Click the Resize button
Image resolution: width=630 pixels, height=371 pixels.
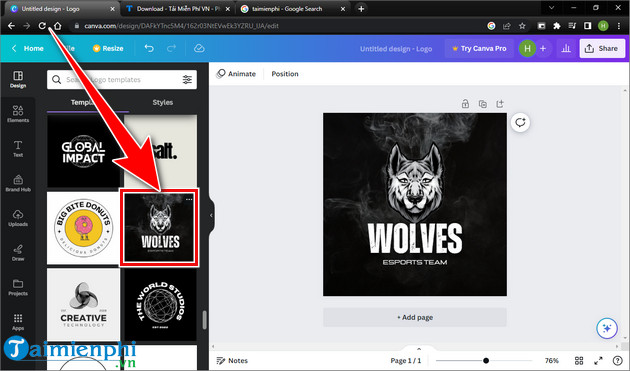[x=108, y=48]
